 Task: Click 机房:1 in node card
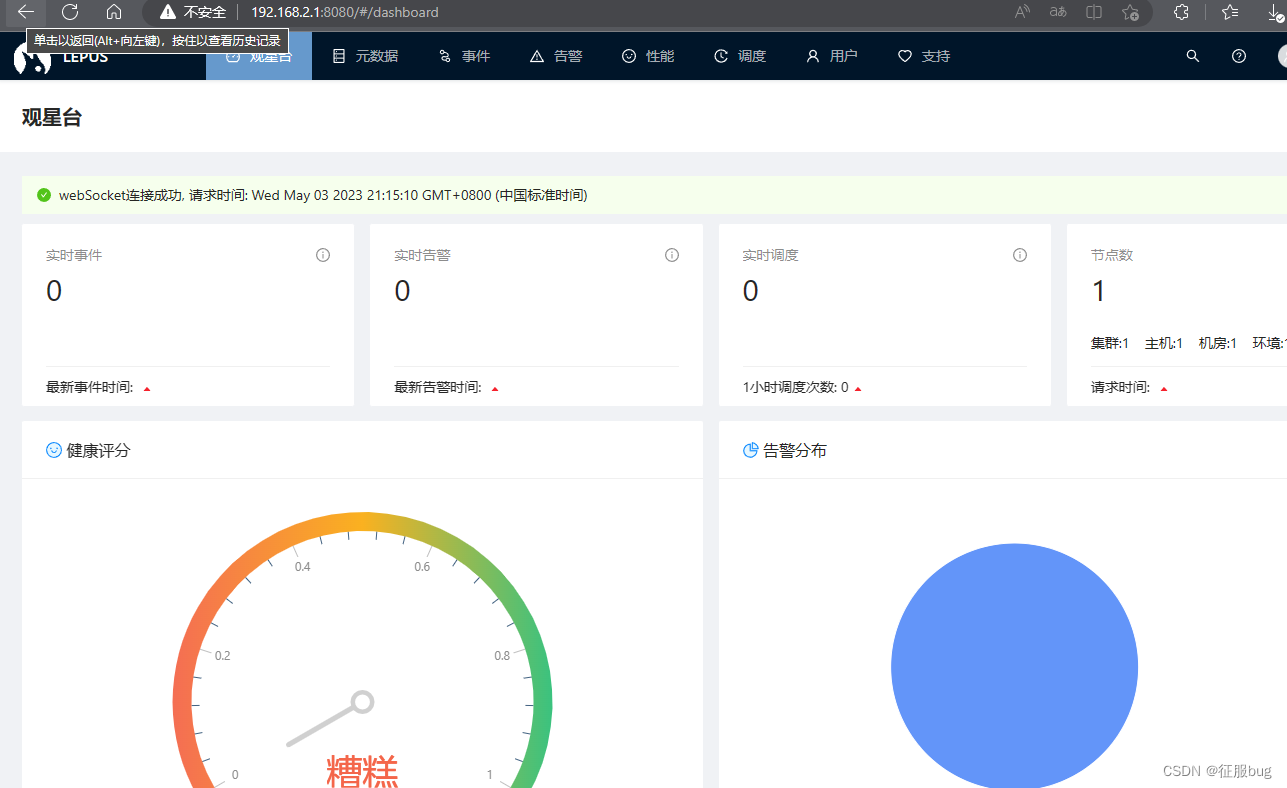[x=1218, y=343]
